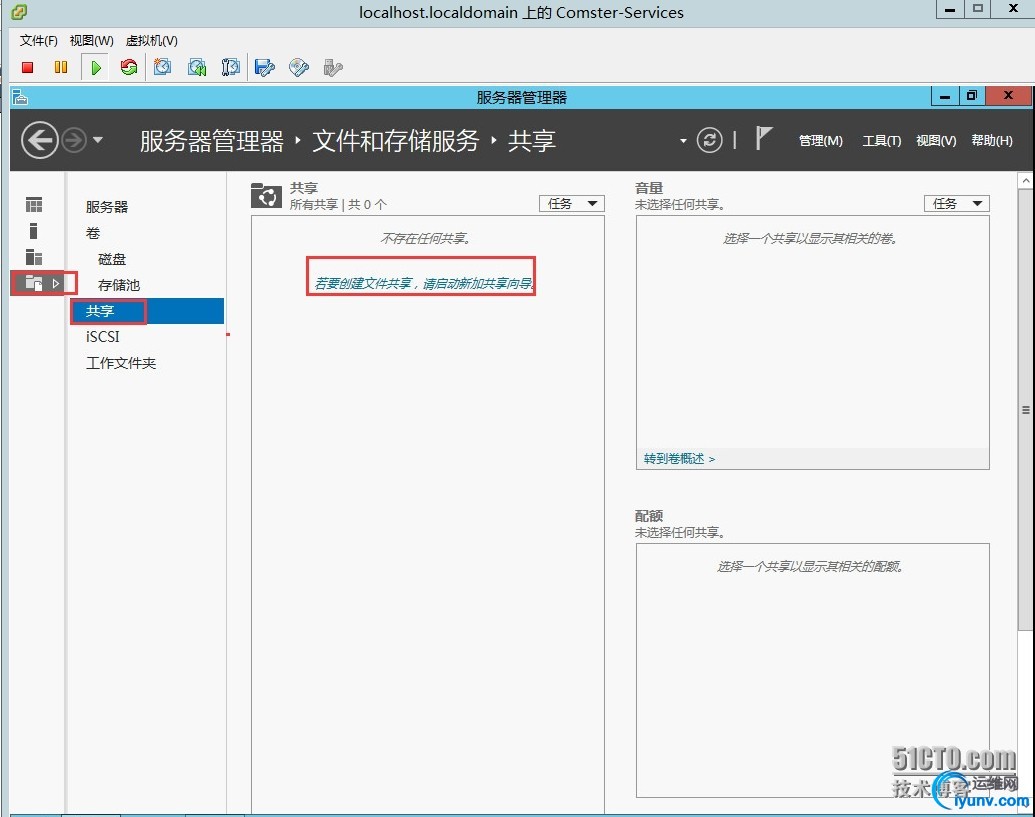Select 卷 in the navigation list
This screenshot has width=1035, height=817.
[93, 233]
